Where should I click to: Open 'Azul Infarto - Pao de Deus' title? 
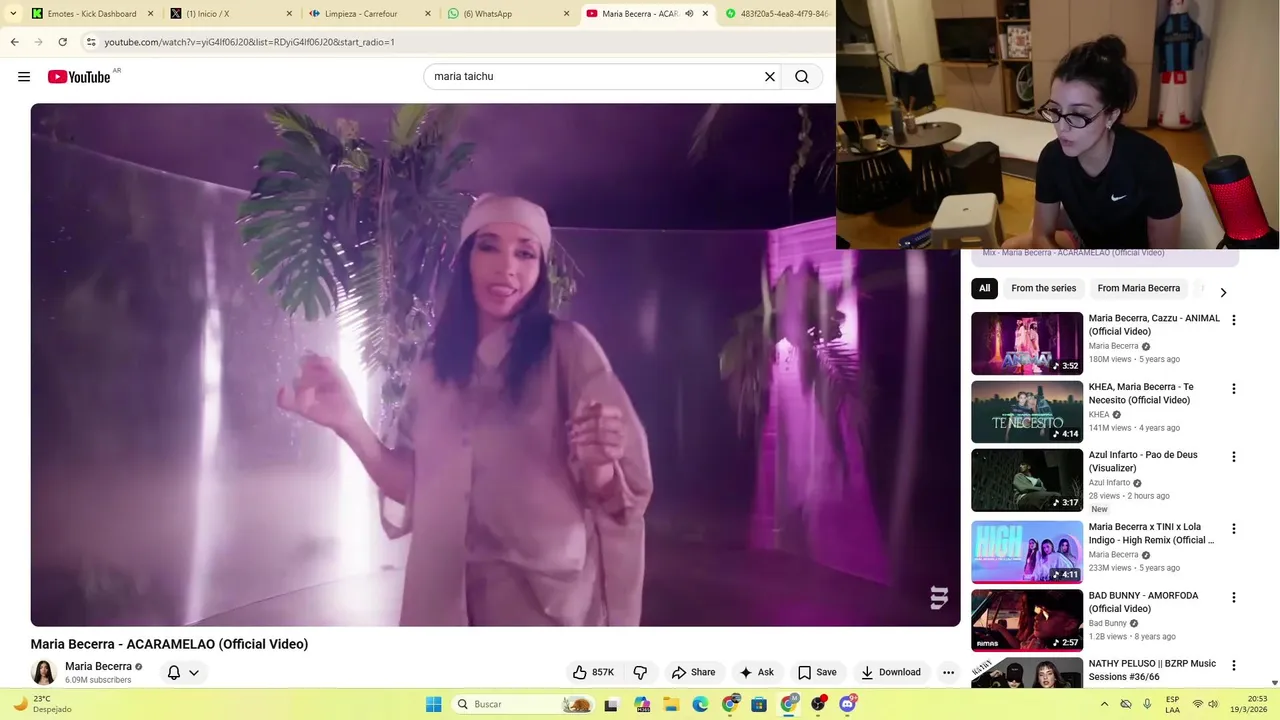point(1143,461)
